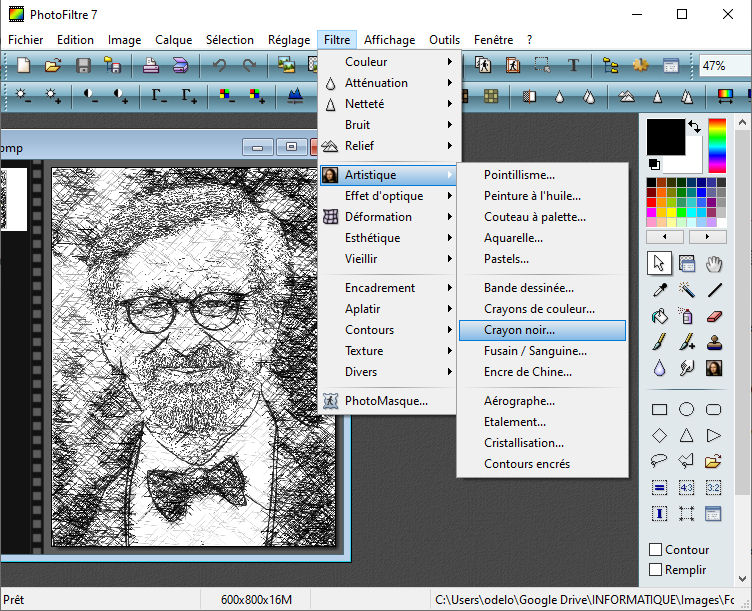Viewport: 752px width, 611px height.
Task: Choose Encre de Chine... filter
Action: (542, 372)
